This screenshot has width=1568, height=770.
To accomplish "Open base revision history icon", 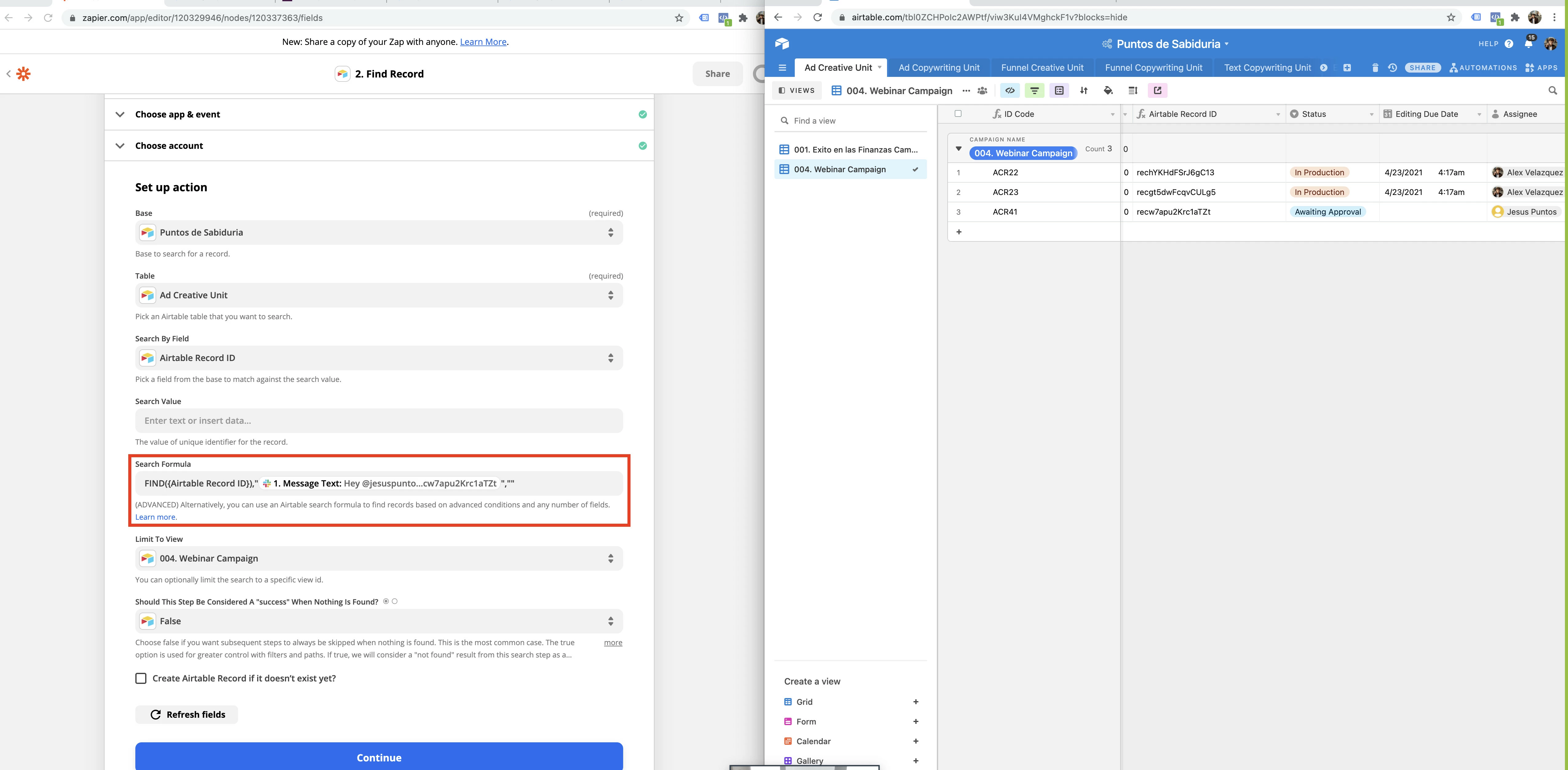I will (x=1392, y=68).
